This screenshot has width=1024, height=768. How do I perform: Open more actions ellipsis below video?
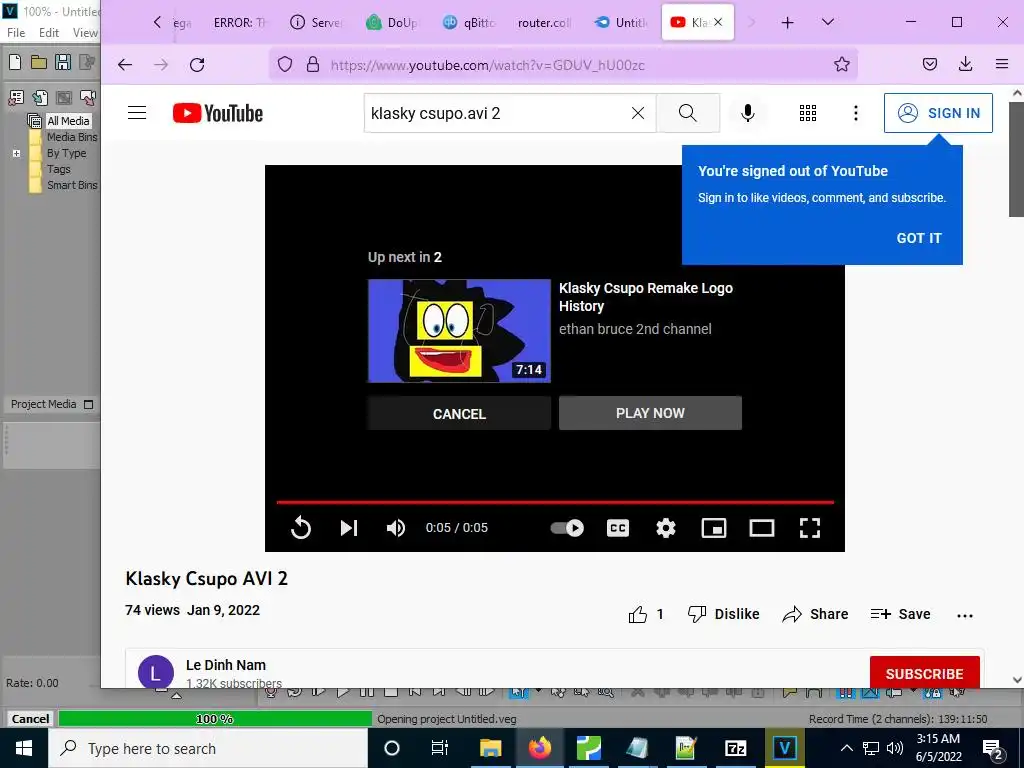pos(965,615)
